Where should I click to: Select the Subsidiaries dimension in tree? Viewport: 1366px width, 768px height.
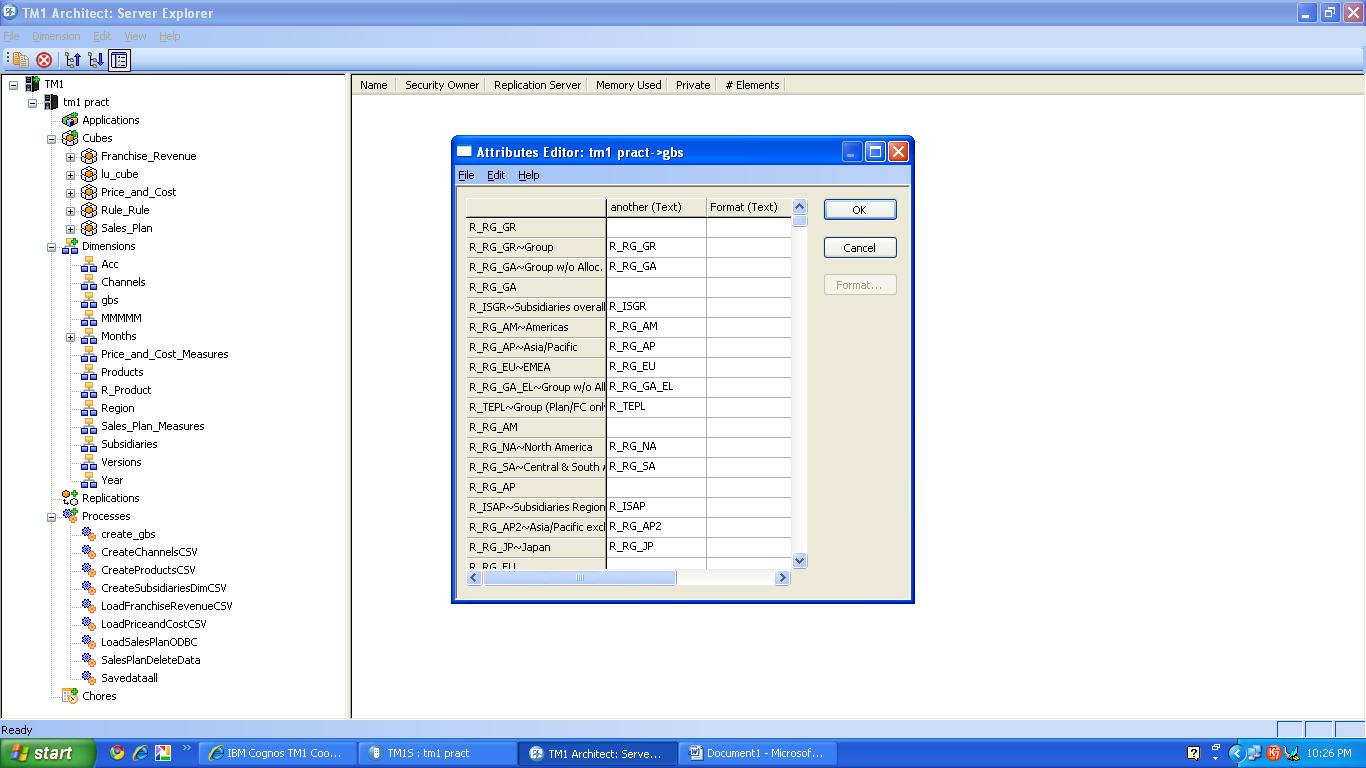(129, 444)
